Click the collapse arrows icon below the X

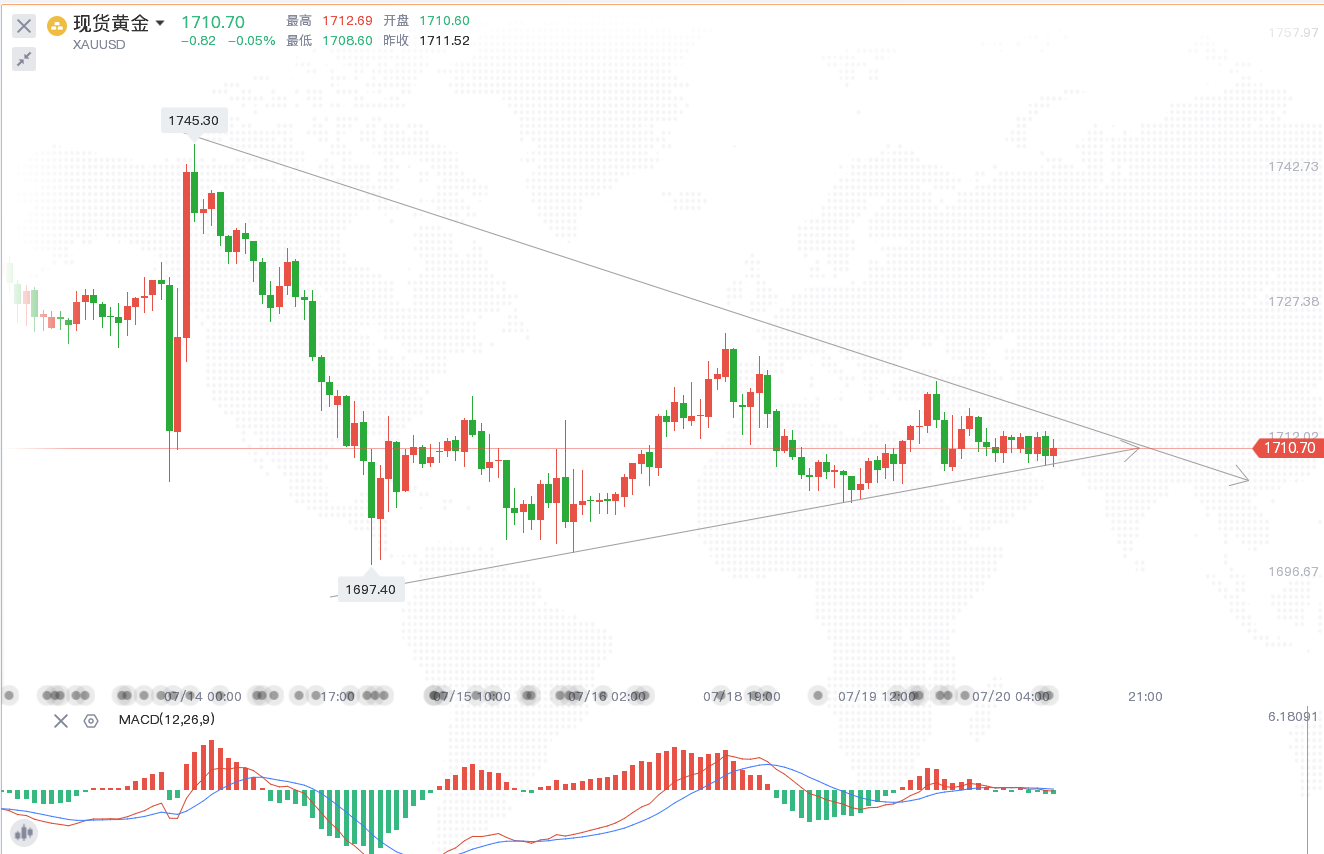(x=24, y=59)
